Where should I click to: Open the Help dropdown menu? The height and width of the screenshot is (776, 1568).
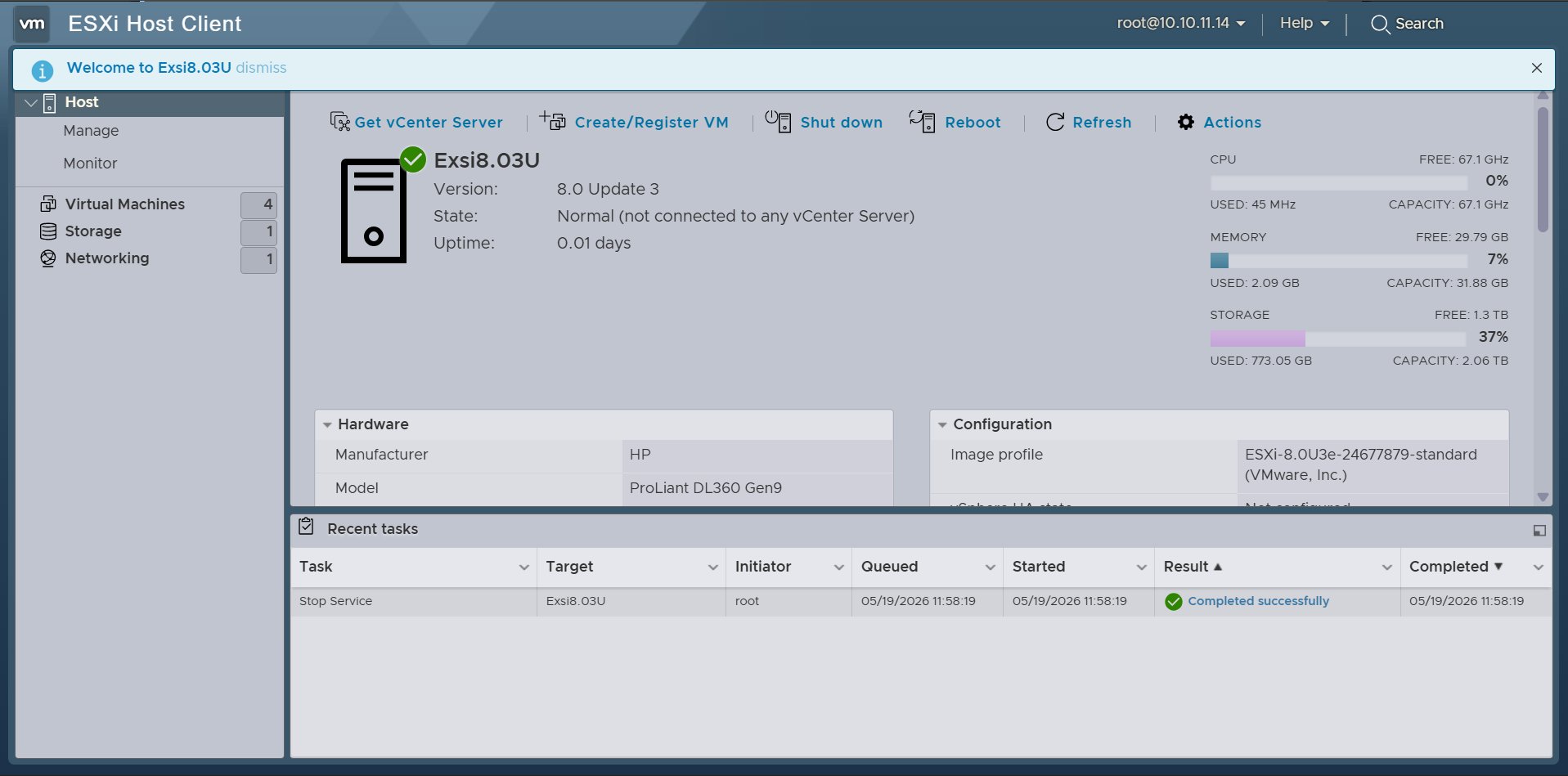coord(1305,23)
